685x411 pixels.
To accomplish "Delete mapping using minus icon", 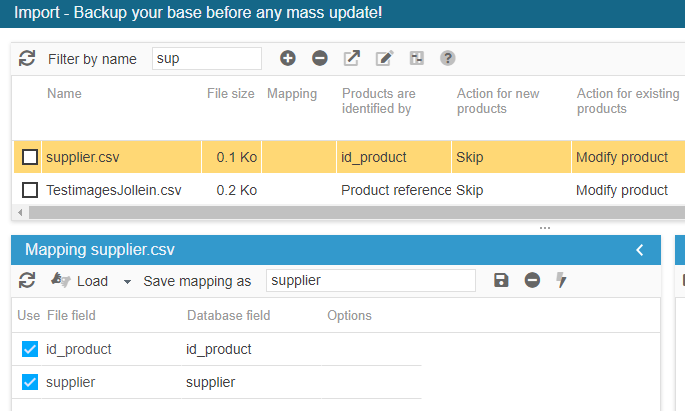I will tap(532, 281).
